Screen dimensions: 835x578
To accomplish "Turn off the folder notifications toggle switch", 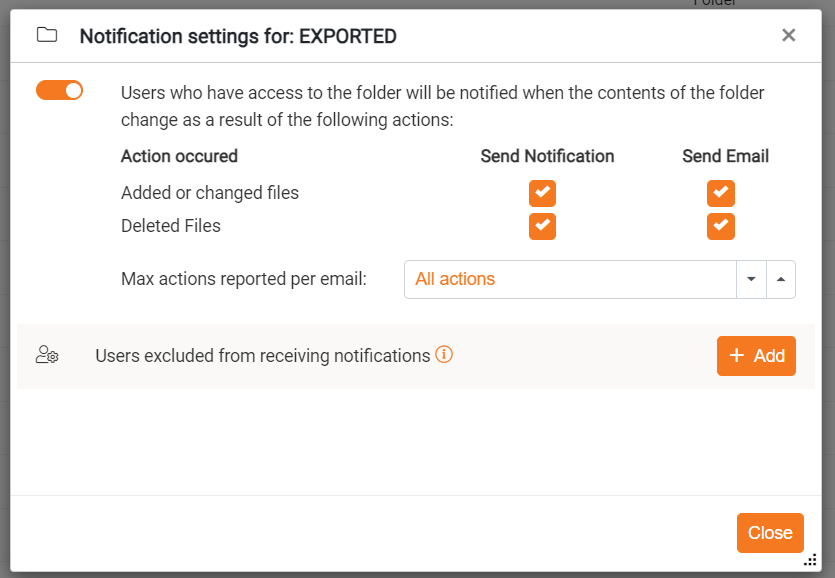I will [60, 91].
